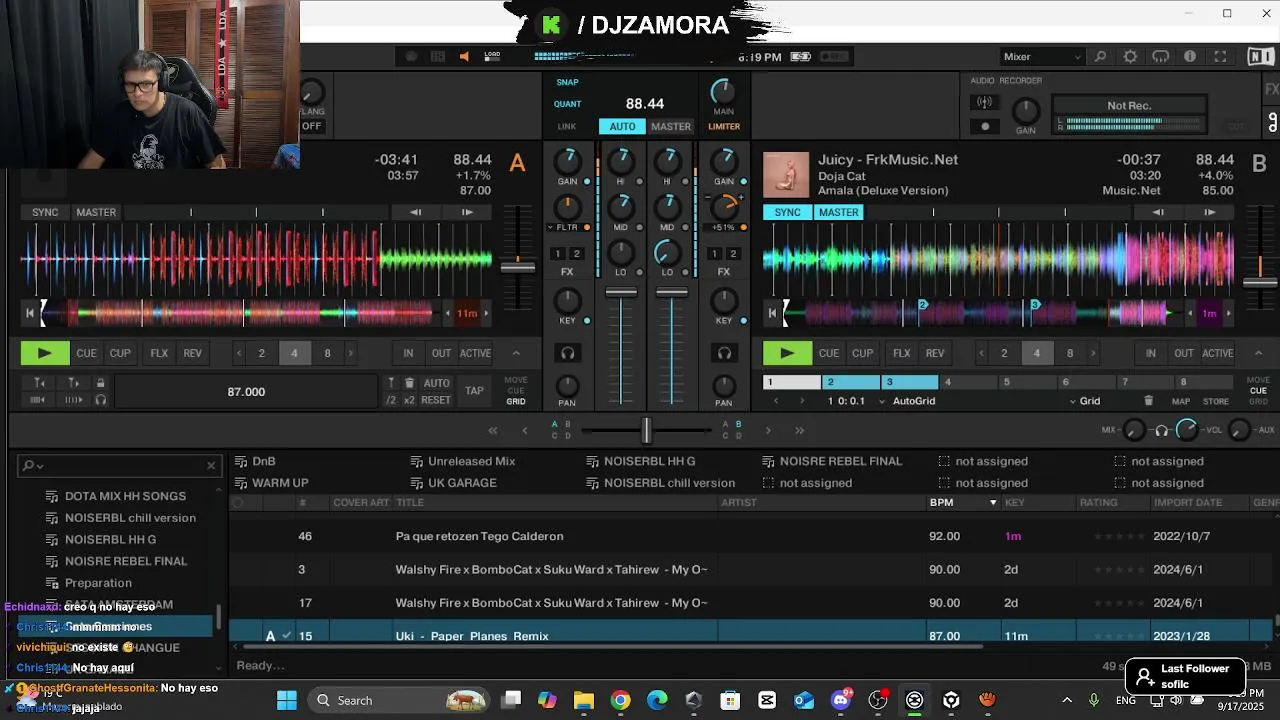
Task: Toggle MASTER on deck B
Action: (838, 212)
